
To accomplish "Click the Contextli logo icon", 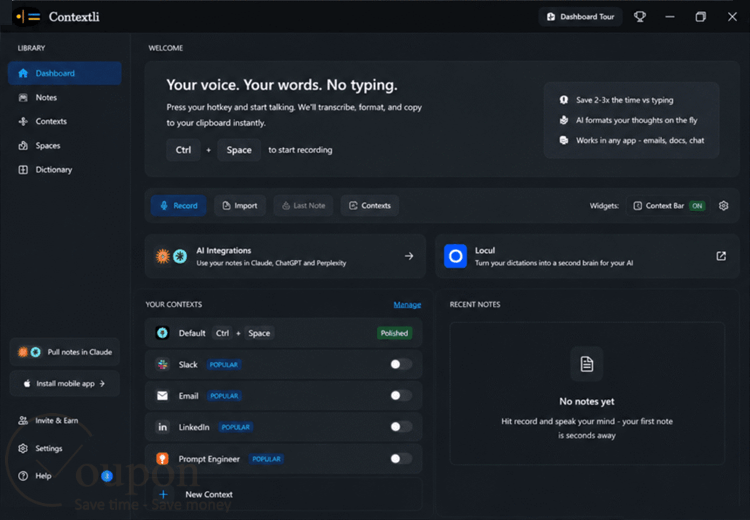I will (x=27, y=17).
